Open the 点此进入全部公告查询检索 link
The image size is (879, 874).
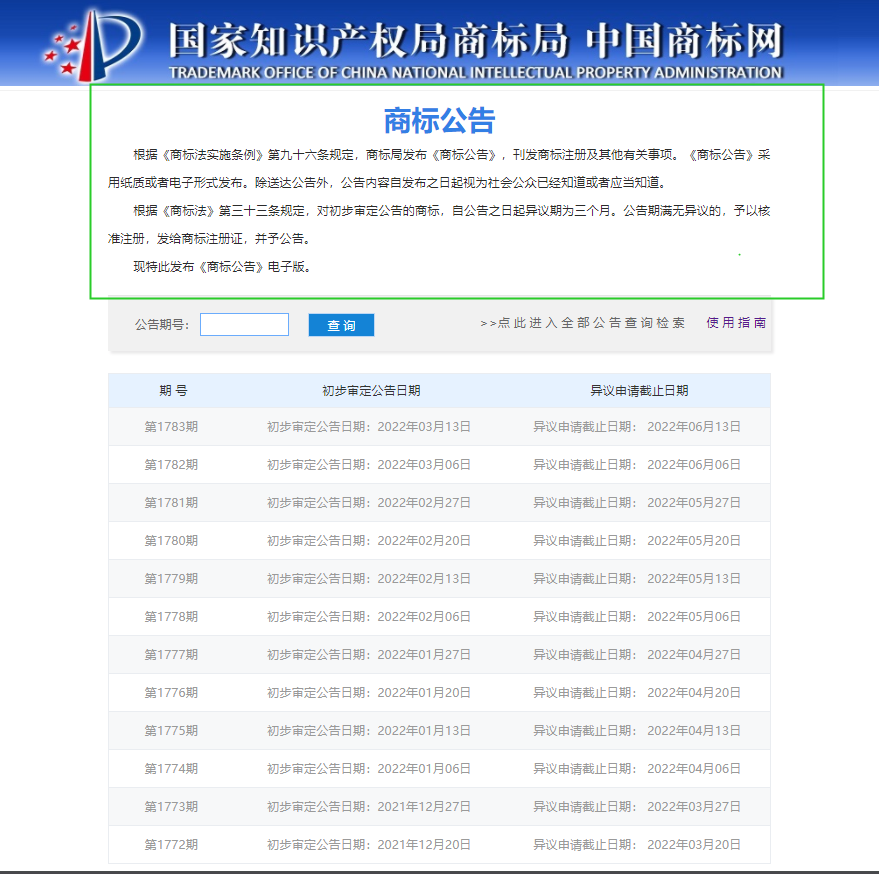click(x=582, y=323)
